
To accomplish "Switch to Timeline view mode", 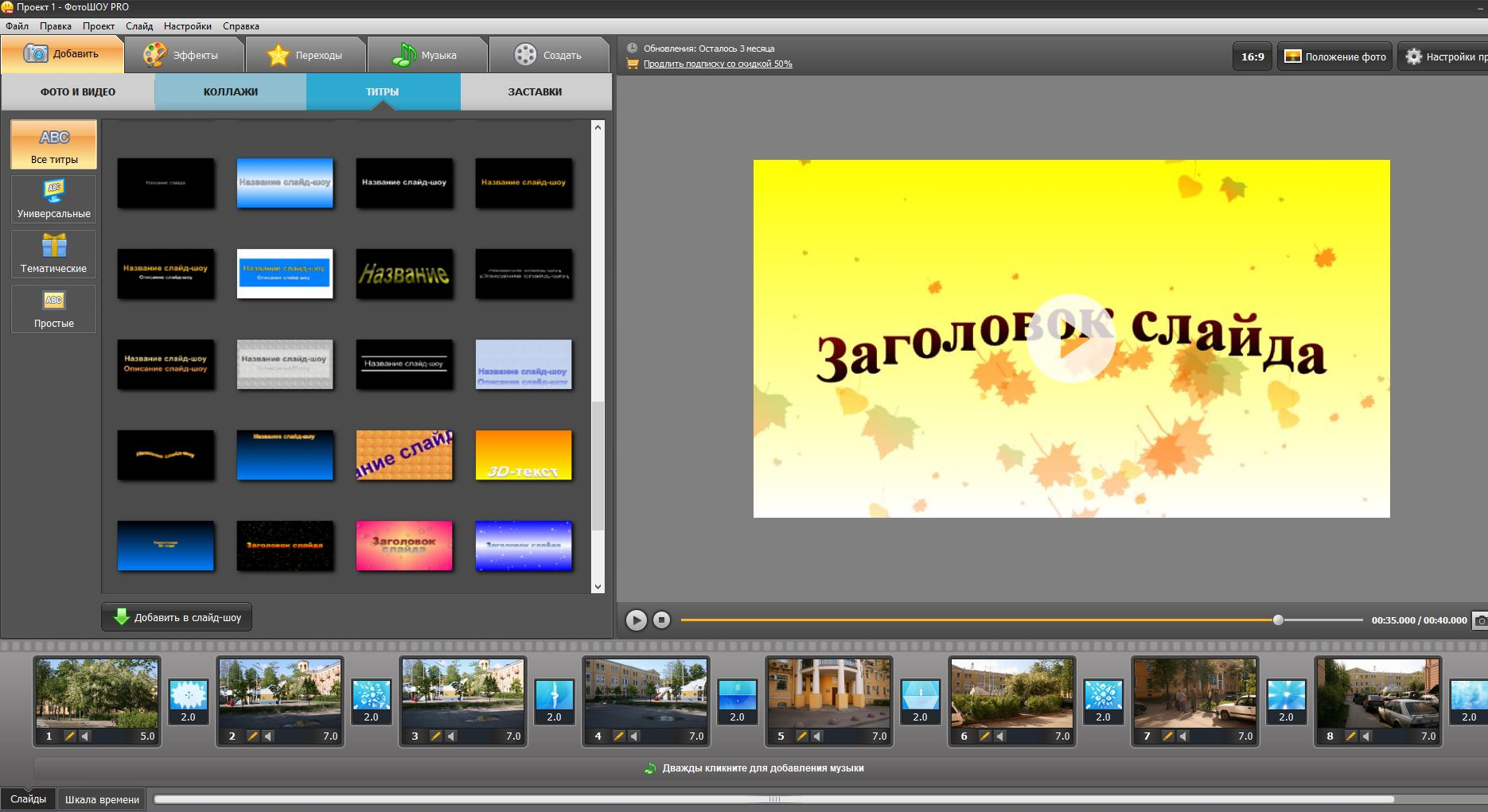I will [102, 799].
